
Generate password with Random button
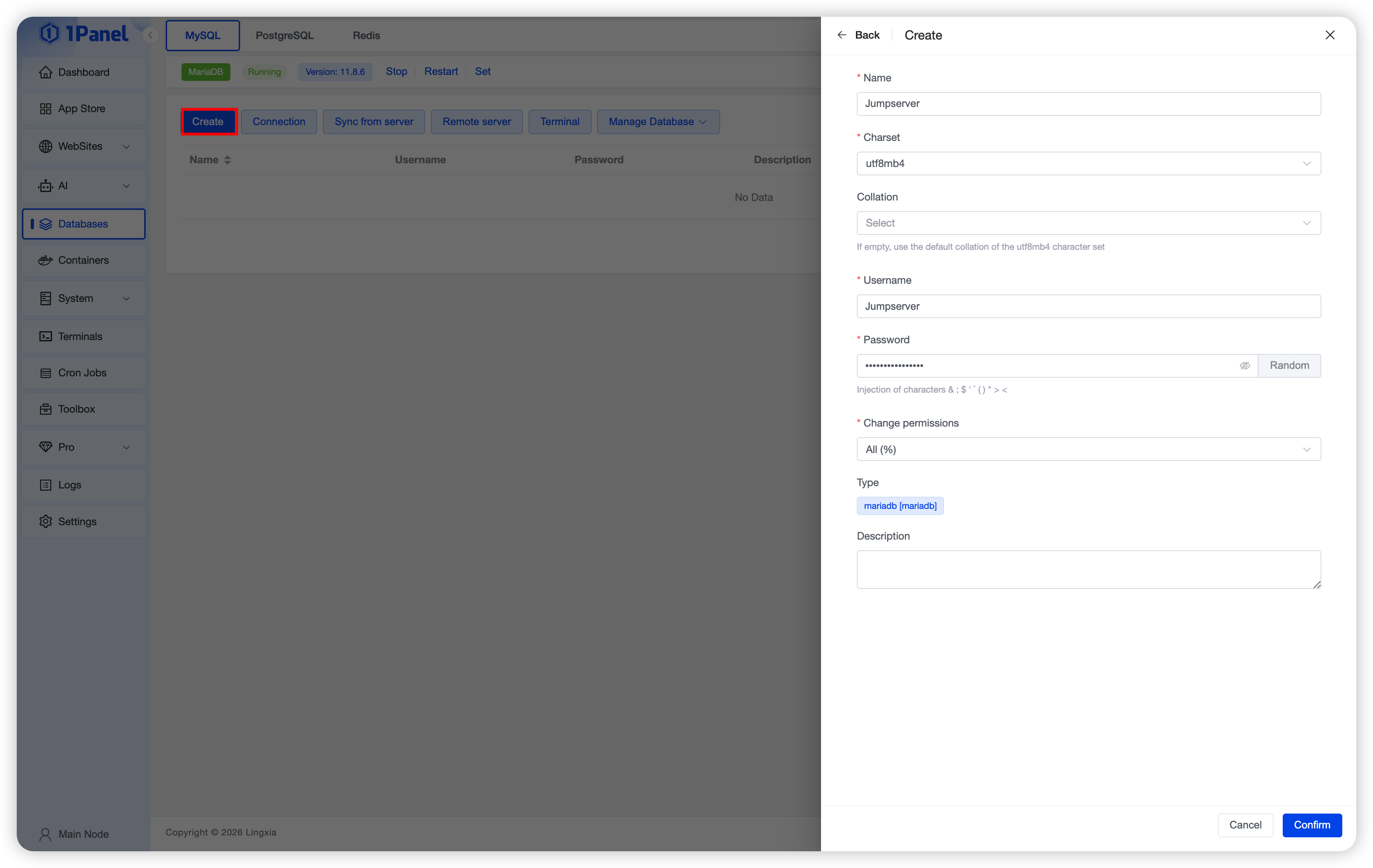(1289, 366)
